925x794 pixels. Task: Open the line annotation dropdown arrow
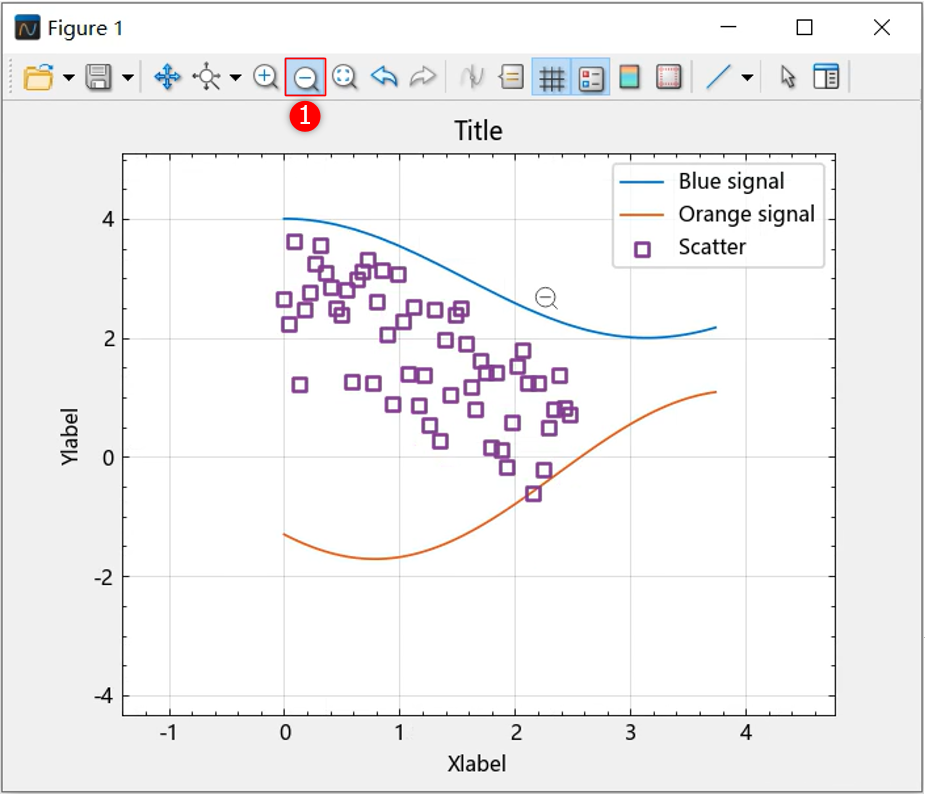tap(747, 78)
